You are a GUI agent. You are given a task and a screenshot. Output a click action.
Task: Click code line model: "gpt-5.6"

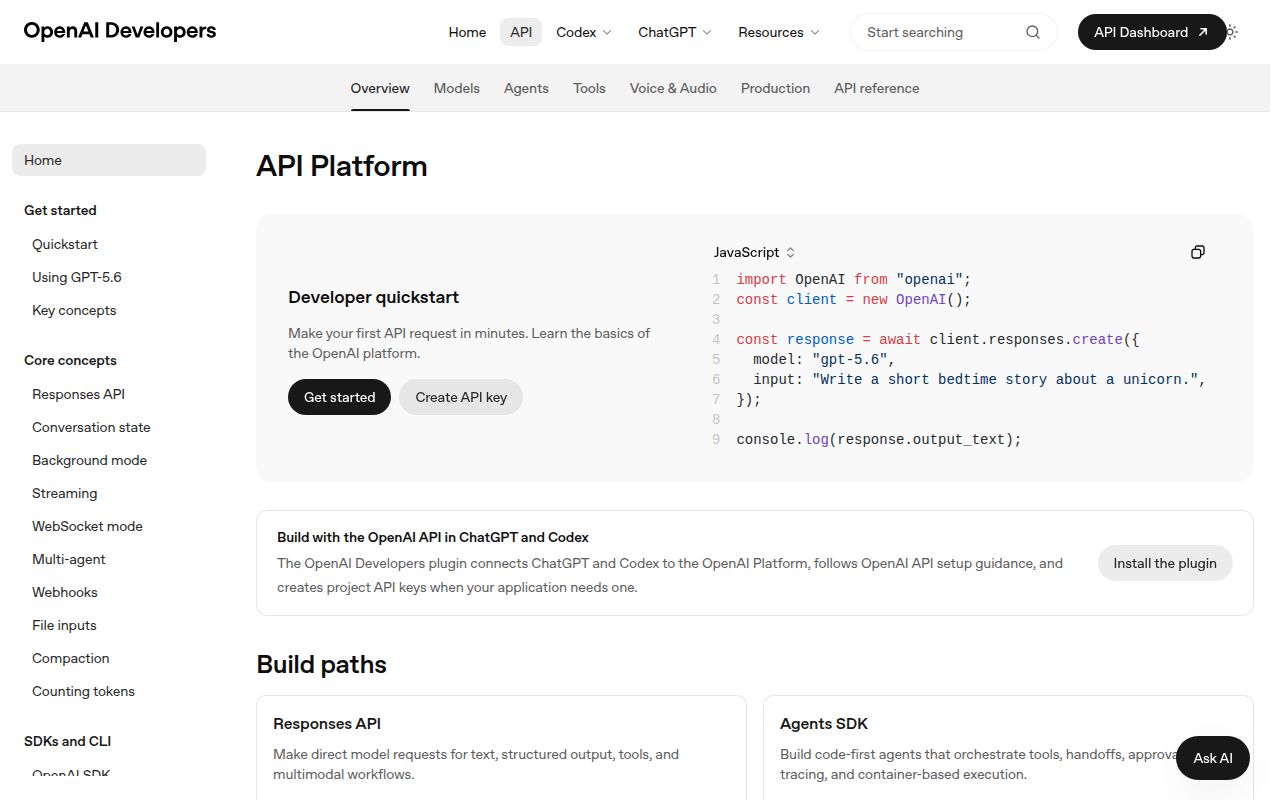tap(824, 359)
